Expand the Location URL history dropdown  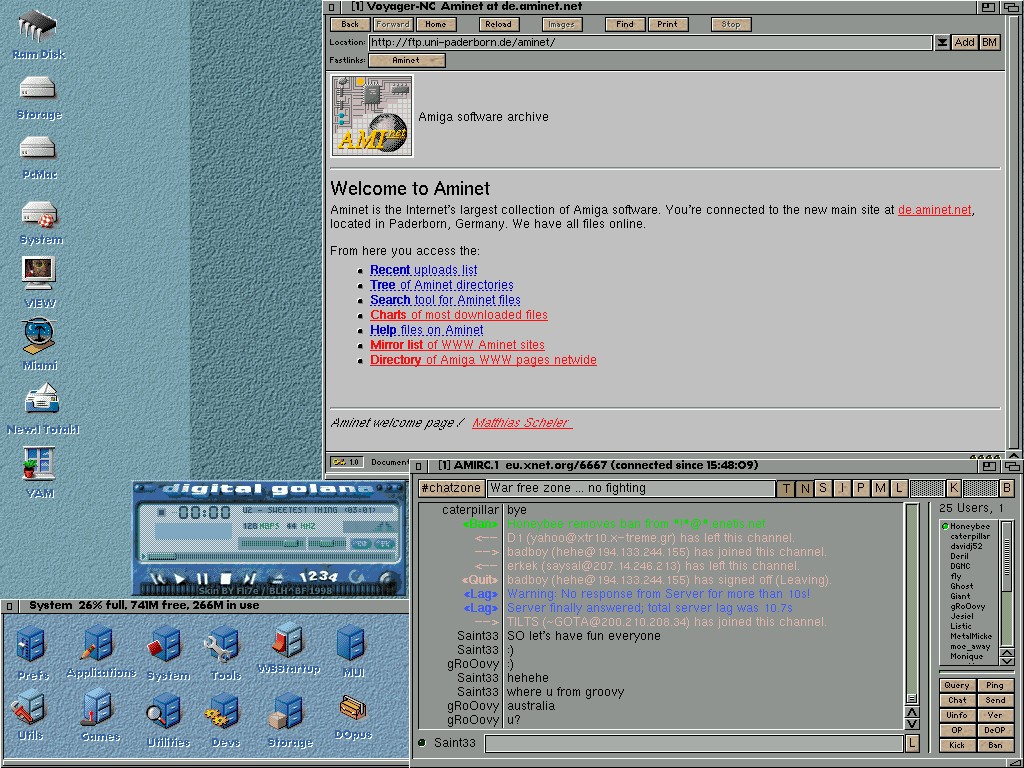pyautogui.click(x=942, y=42)
